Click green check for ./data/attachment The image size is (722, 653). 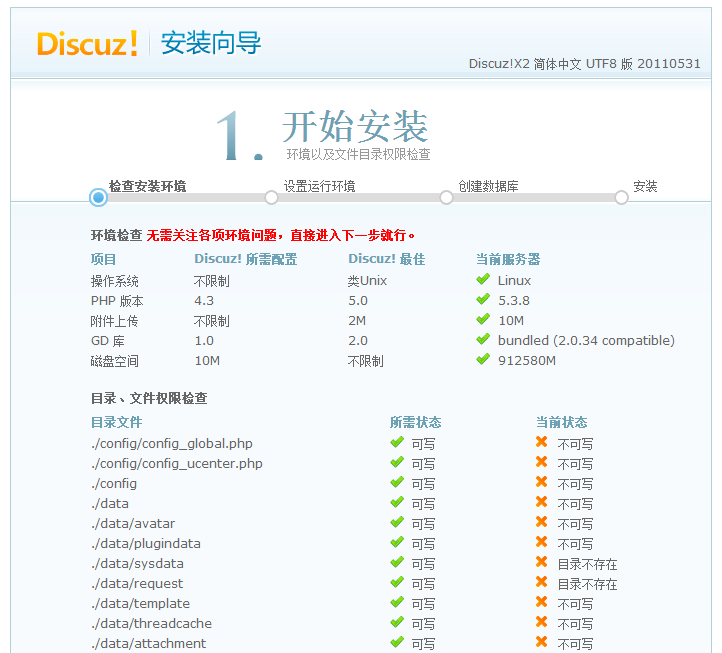(x=397, y=642)
